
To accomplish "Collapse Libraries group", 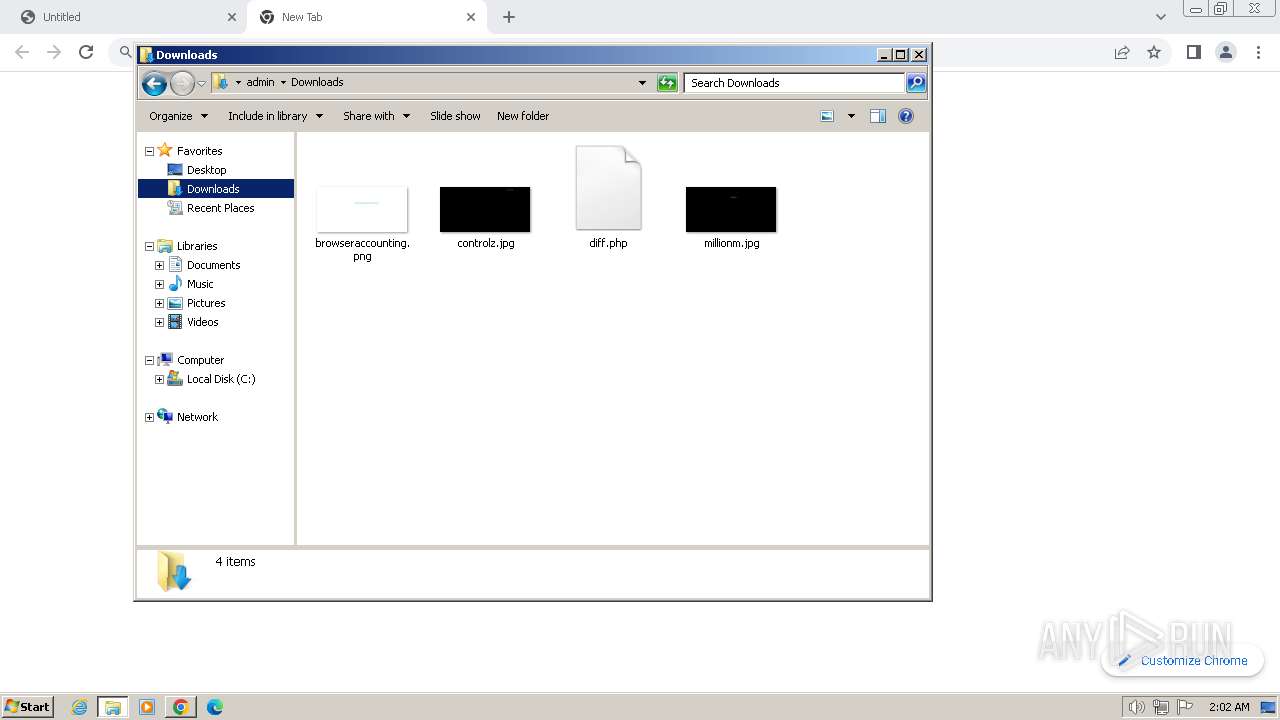I will click(150, 246).
